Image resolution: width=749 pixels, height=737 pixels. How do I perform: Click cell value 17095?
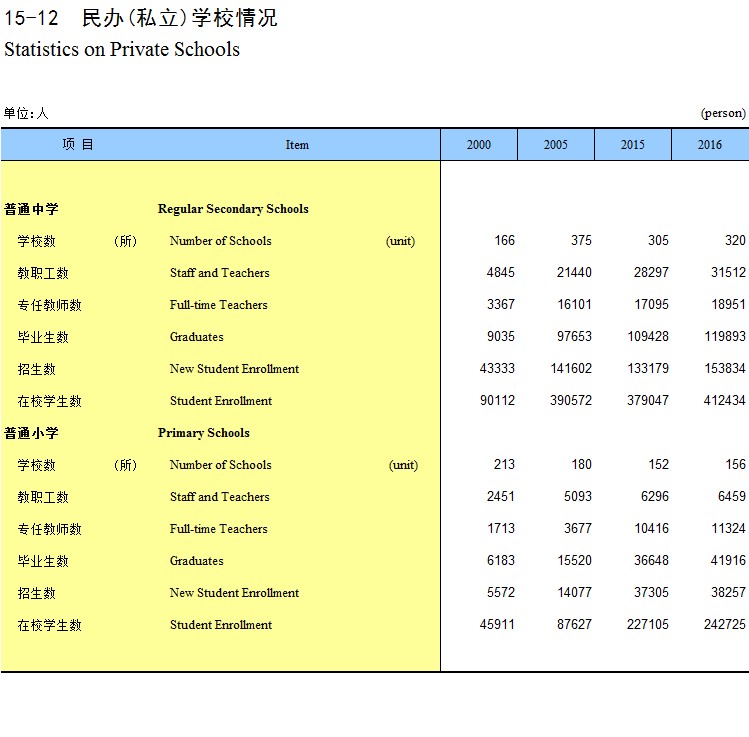[x=651, y=304]
